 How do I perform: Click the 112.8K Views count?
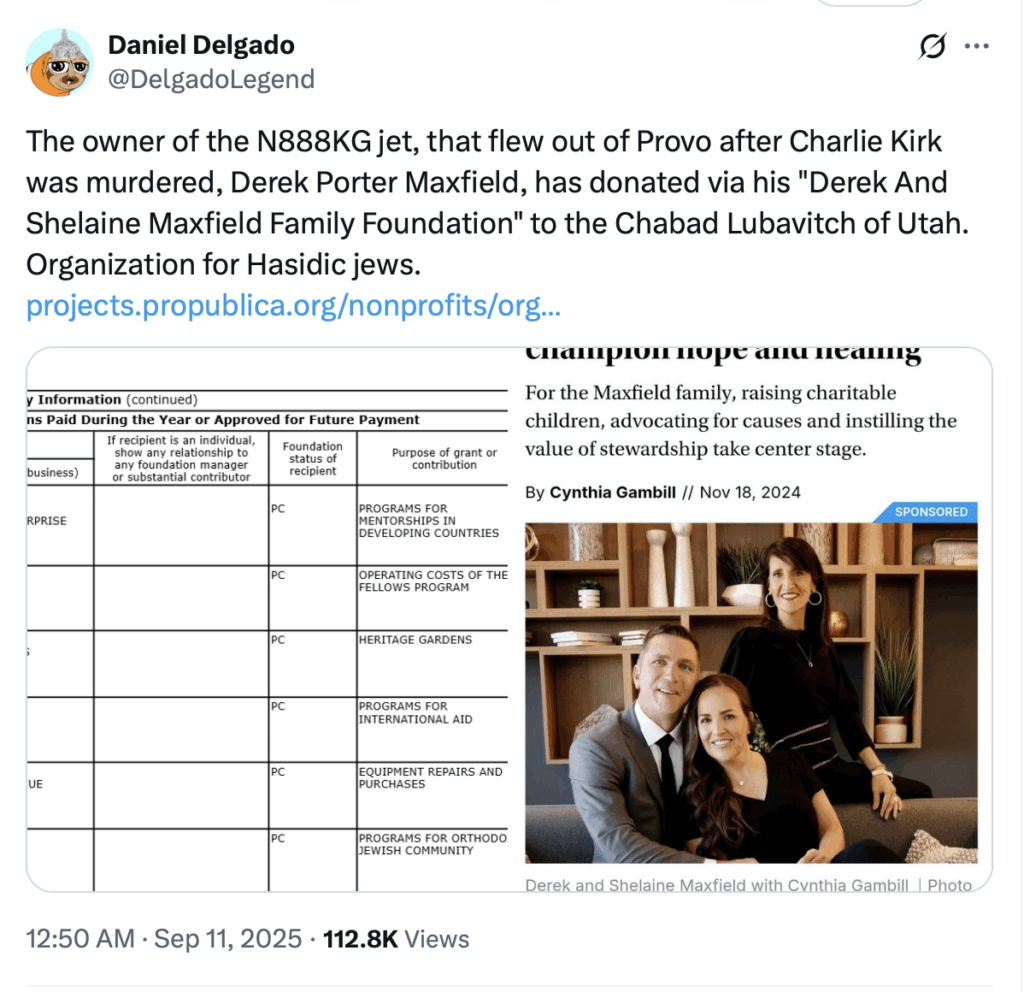click(397, 939)
